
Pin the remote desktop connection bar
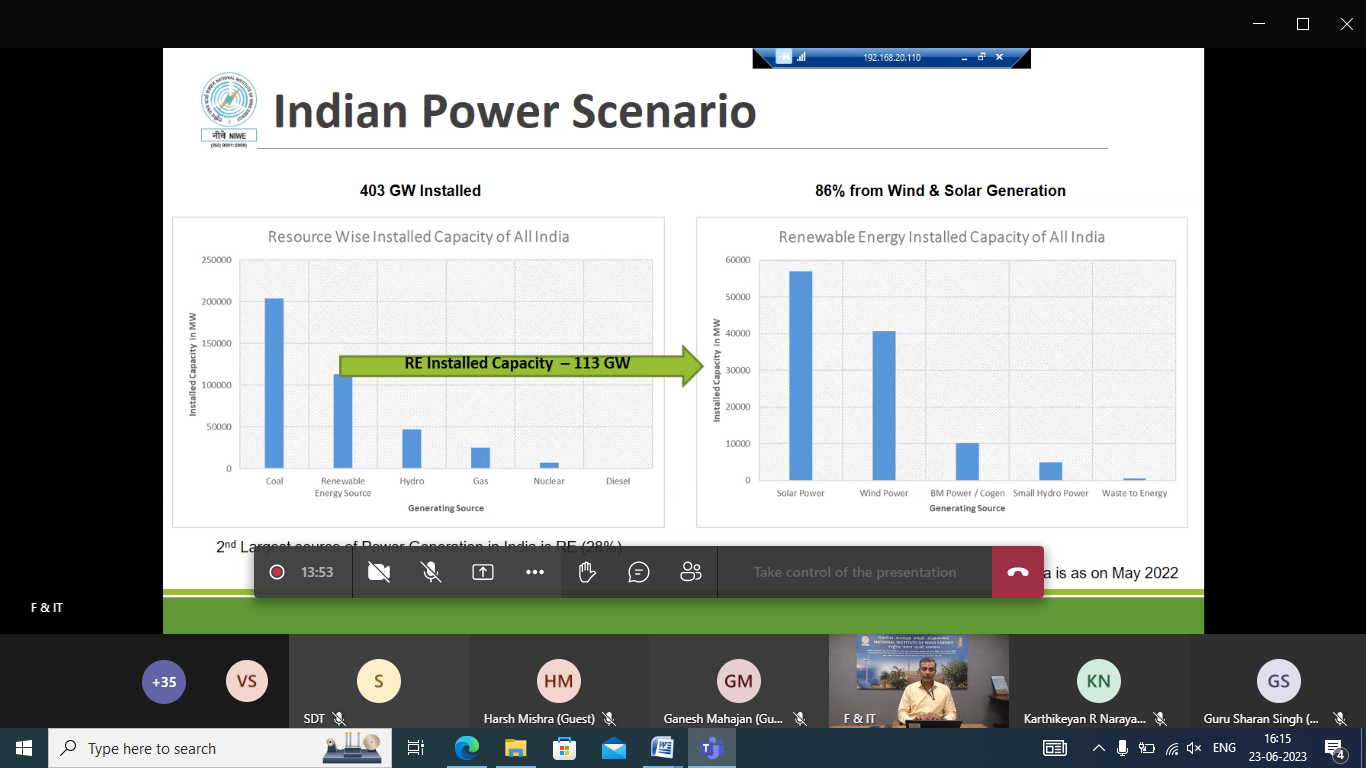783,57
